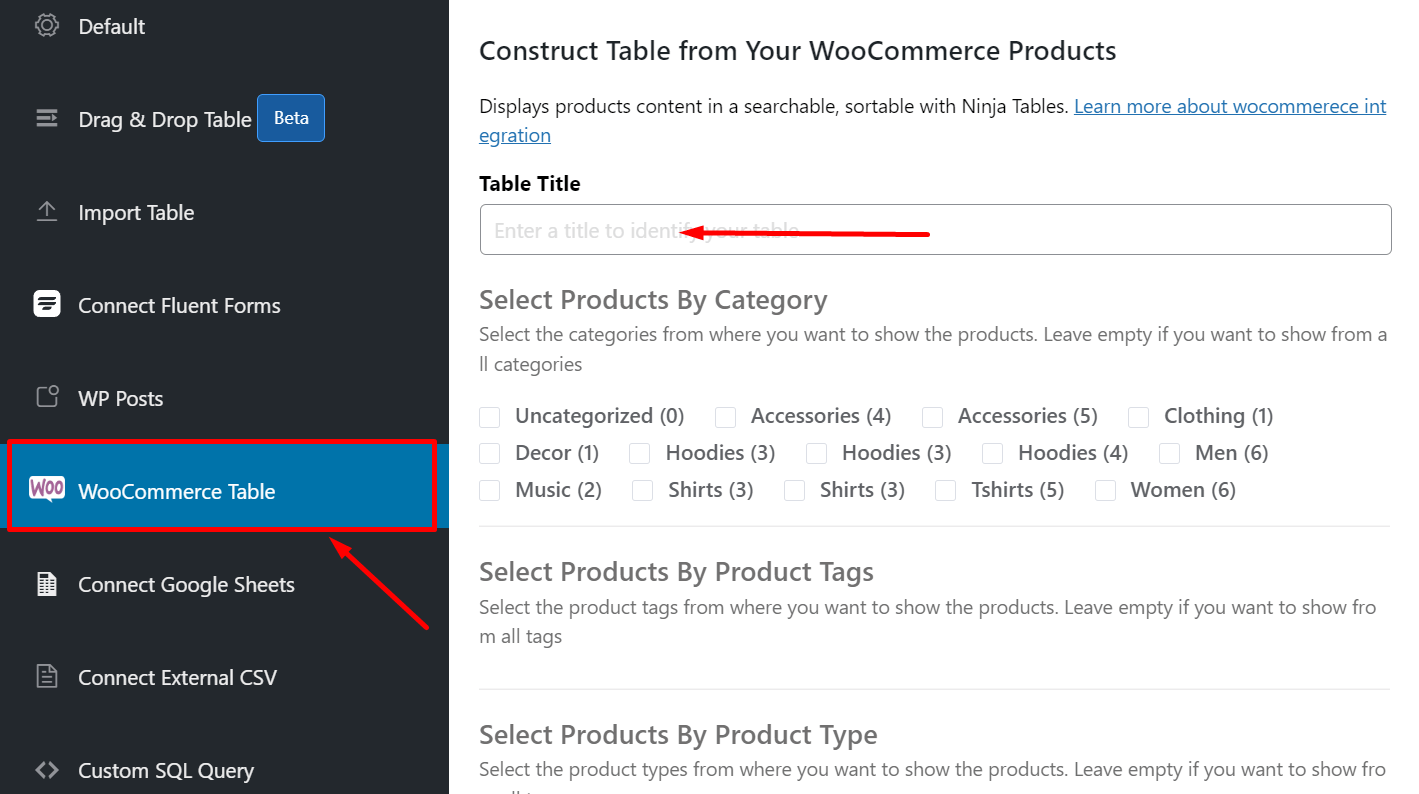The width and height of the screenshot is (1419, 794).
Task: Enable the Hoodies (3) category filter
Action: pyautogui.click(x=639, y=452)
